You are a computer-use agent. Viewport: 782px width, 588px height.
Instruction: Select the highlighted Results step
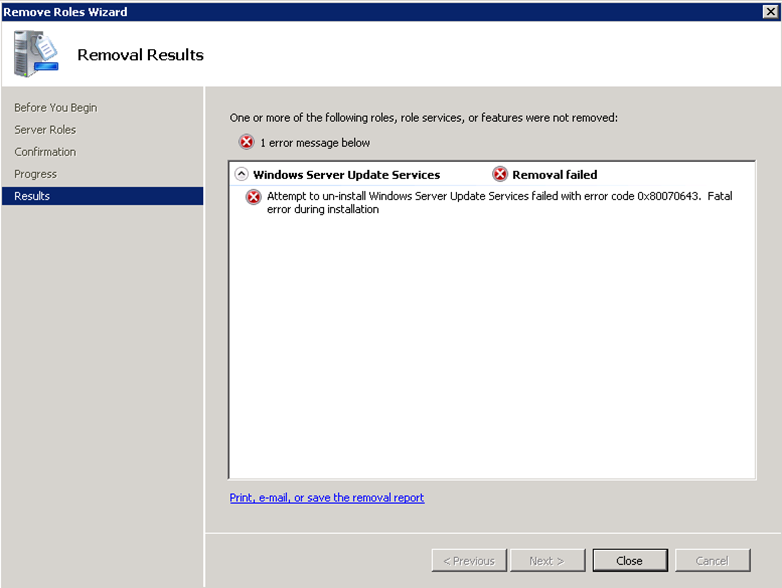point(32,196)
